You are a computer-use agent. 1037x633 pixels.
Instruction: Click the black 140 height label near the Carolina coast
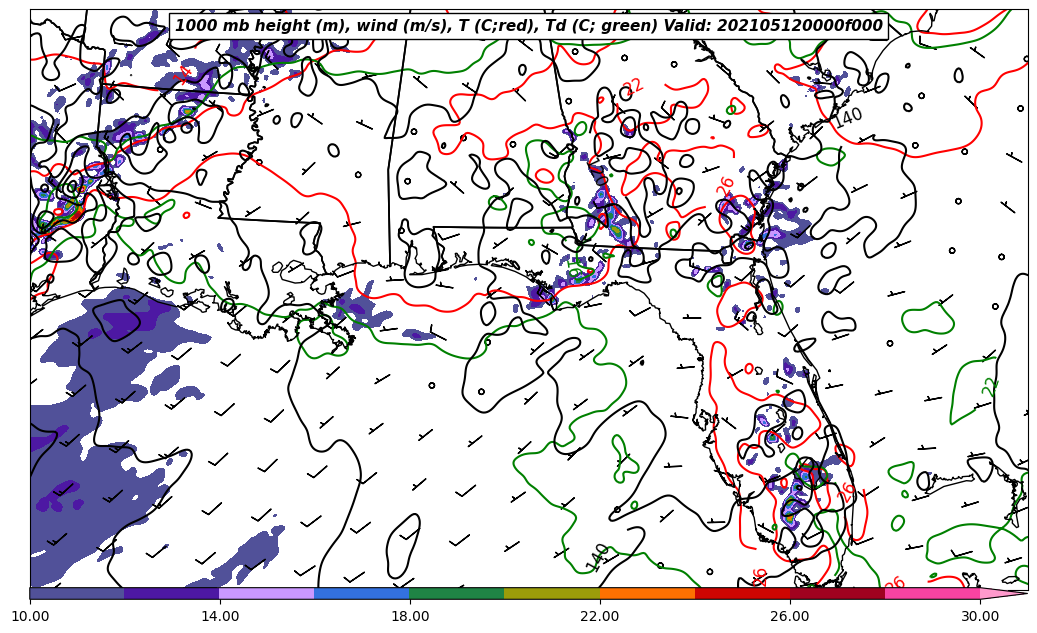coord(848,118)
